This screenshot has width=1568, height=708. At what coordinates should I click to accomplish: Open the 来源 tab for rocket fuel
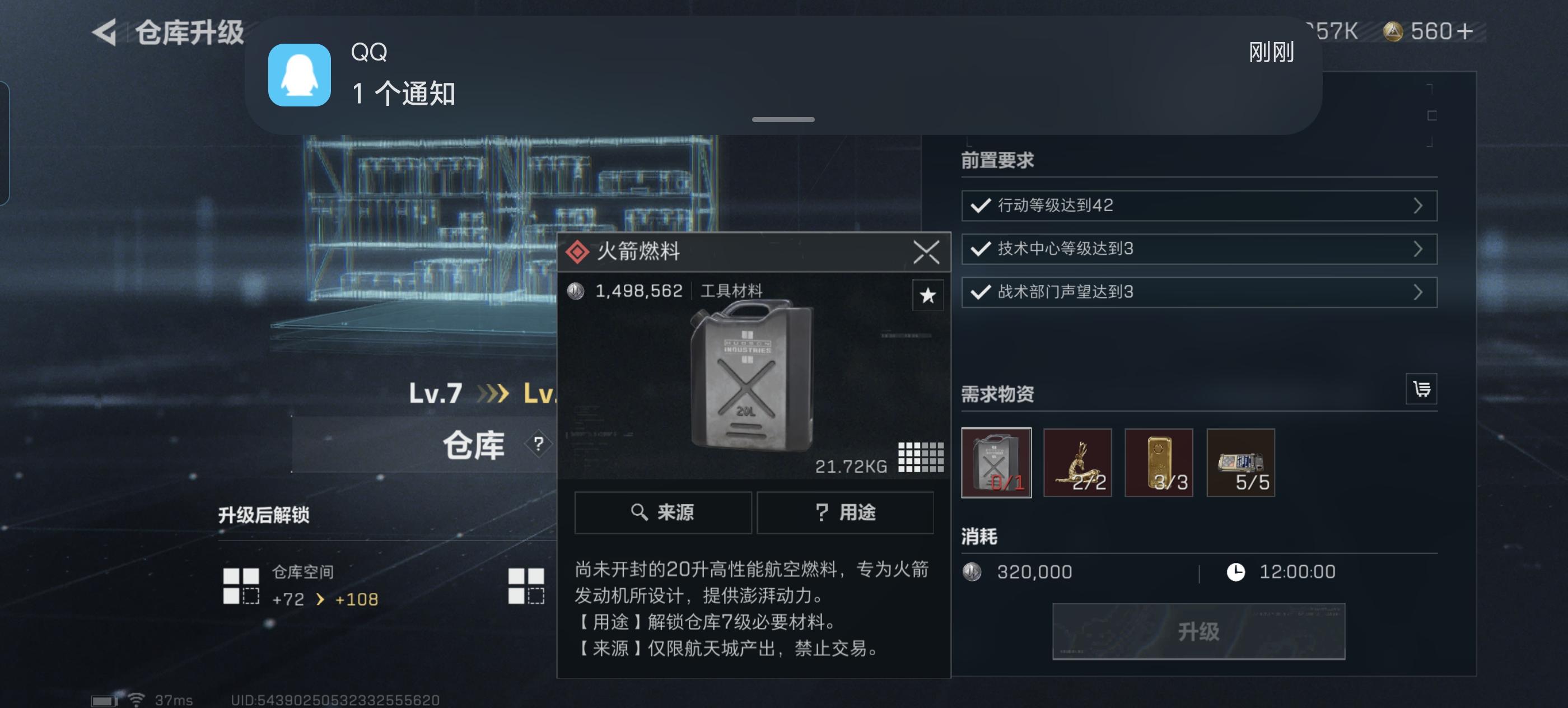[663, 513]
